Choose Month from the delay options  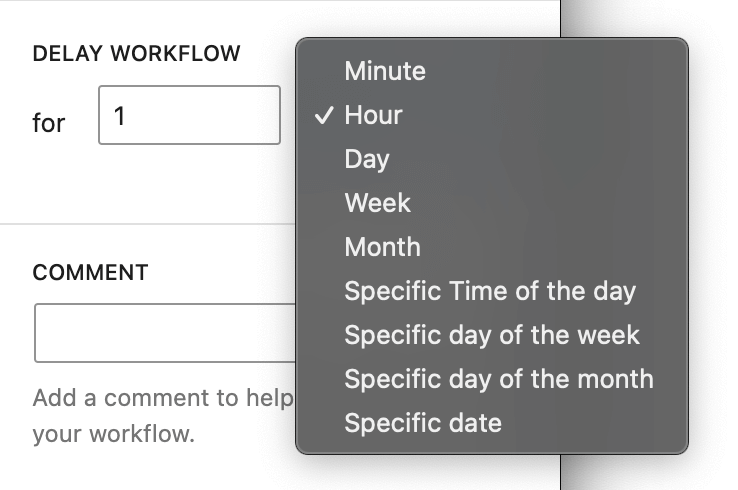coord(382,247)
